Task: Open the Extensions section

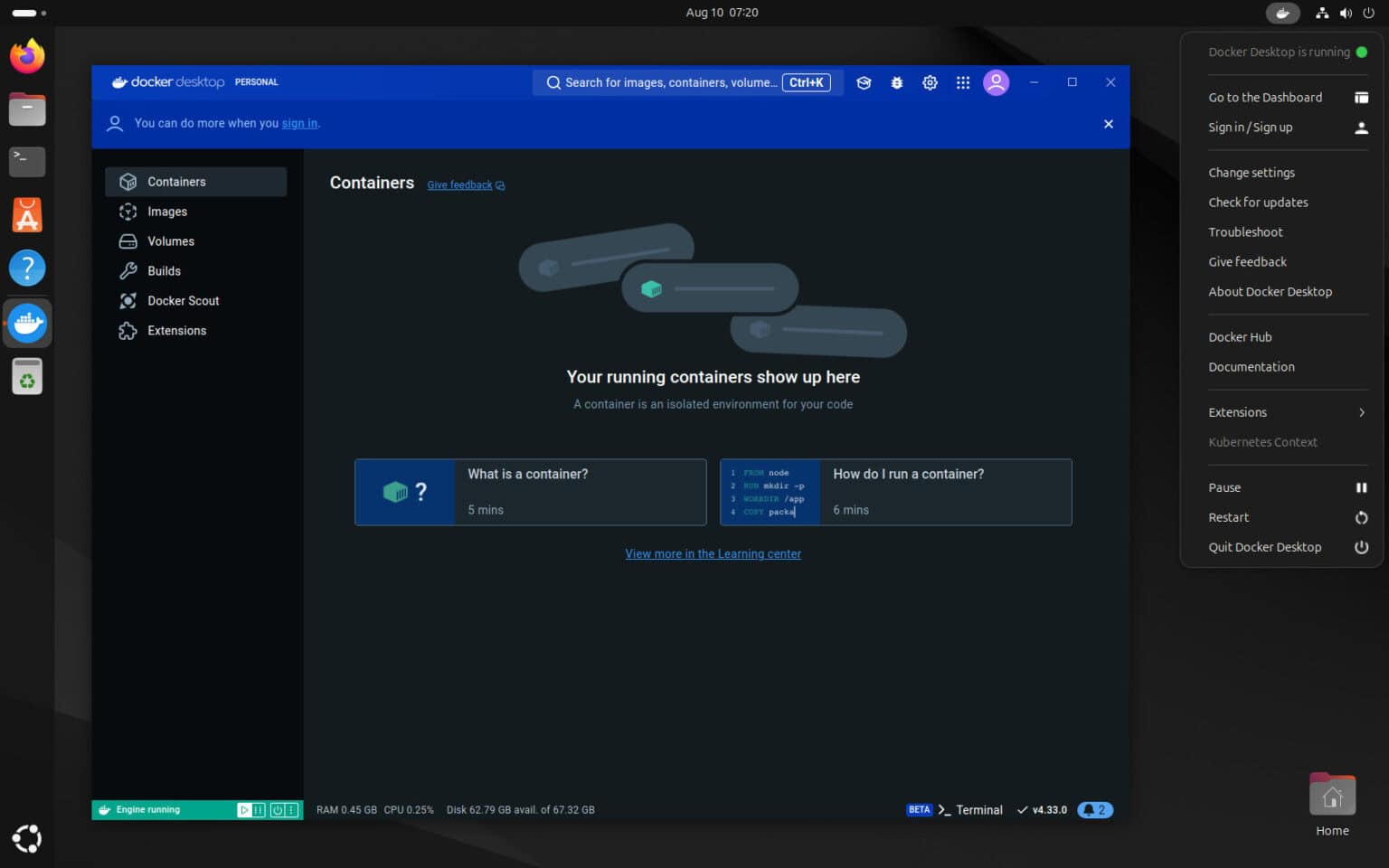Action: [x=176, y=330]
